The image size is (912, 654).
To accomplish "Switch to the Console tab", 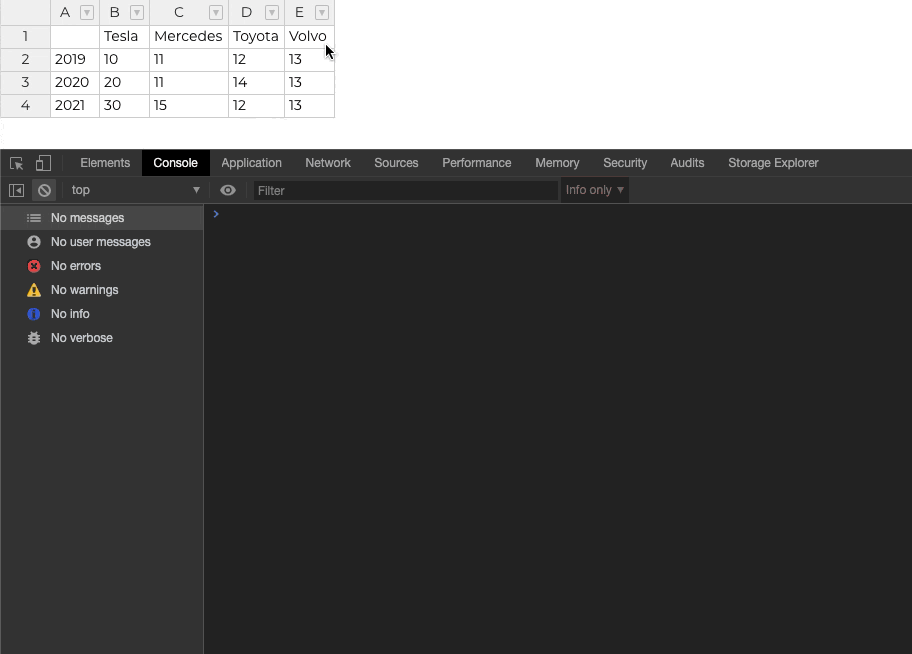I will (x=176, y=163).
